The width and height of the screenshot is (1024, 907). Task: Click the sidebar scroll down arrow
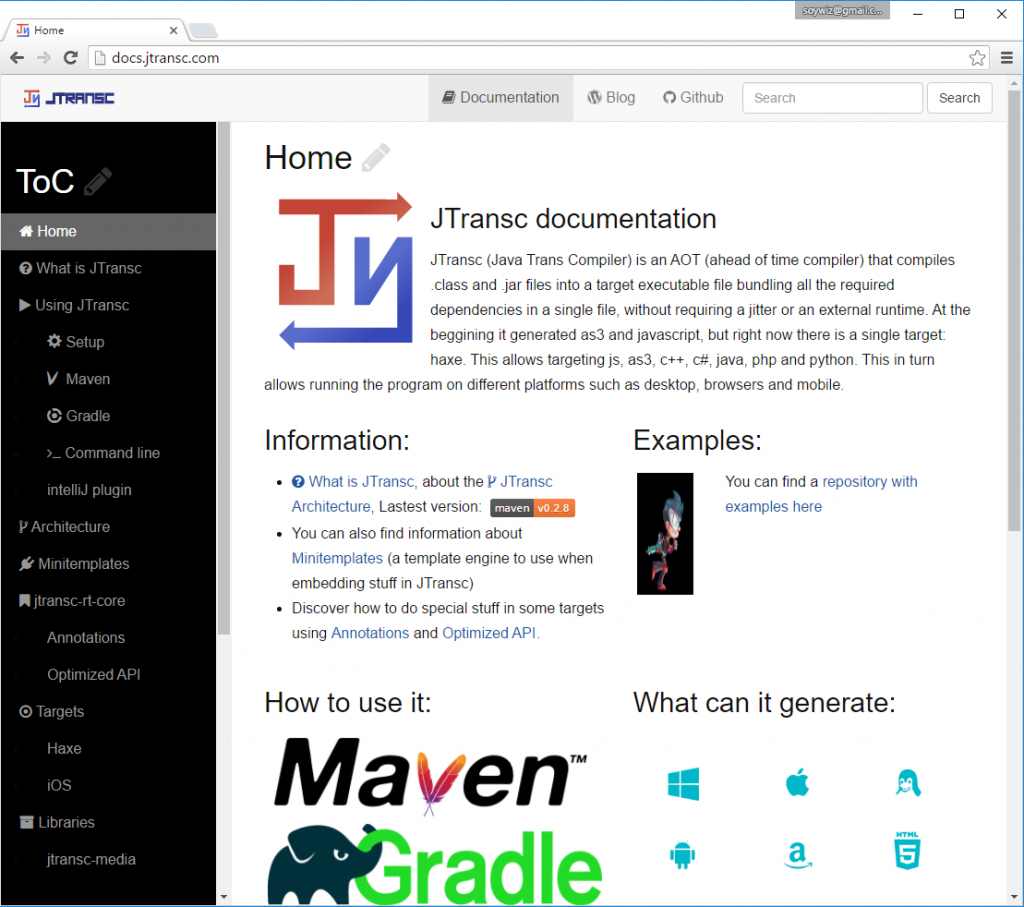click(x=224, y=897)
